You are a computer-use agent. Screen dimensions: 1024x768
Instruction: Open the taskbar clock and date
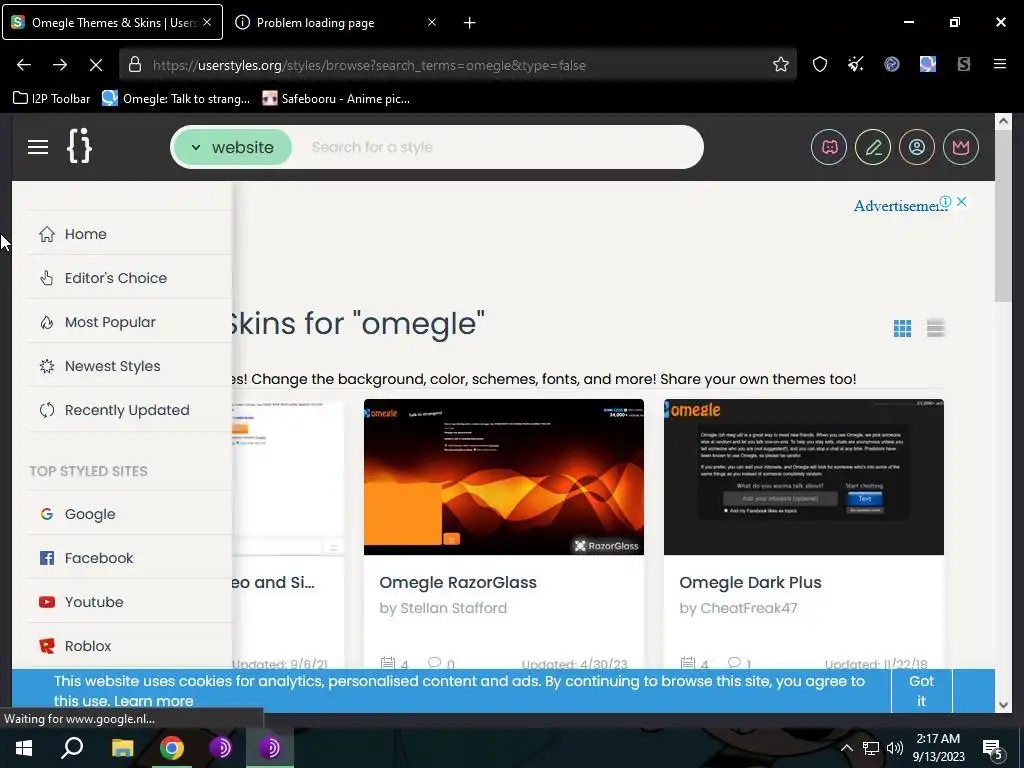[x=938, y=748]
